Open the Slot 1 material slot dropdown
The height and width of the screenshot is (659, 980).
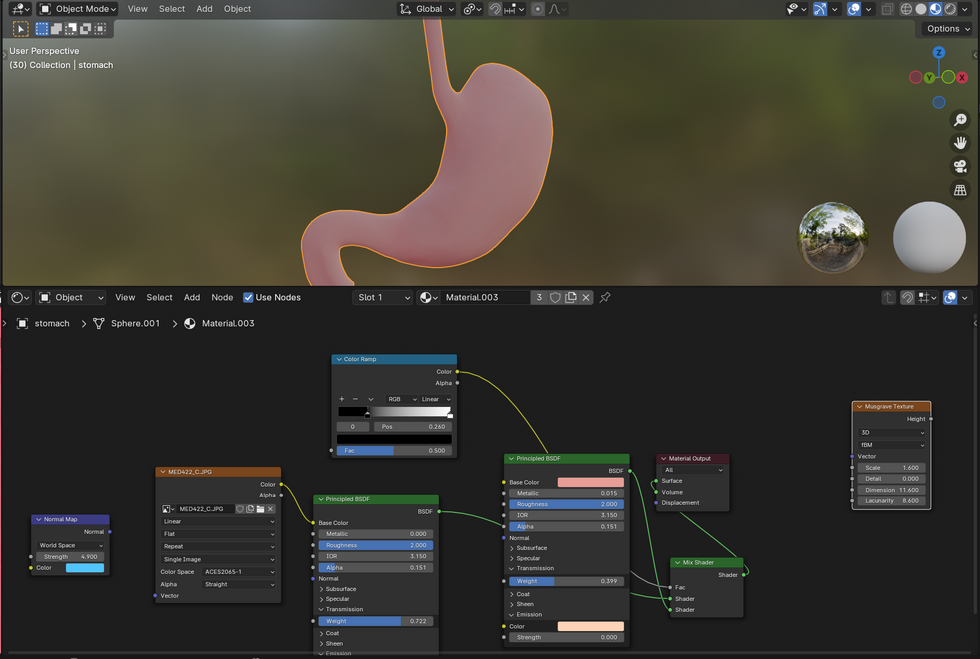coord(383,298)
